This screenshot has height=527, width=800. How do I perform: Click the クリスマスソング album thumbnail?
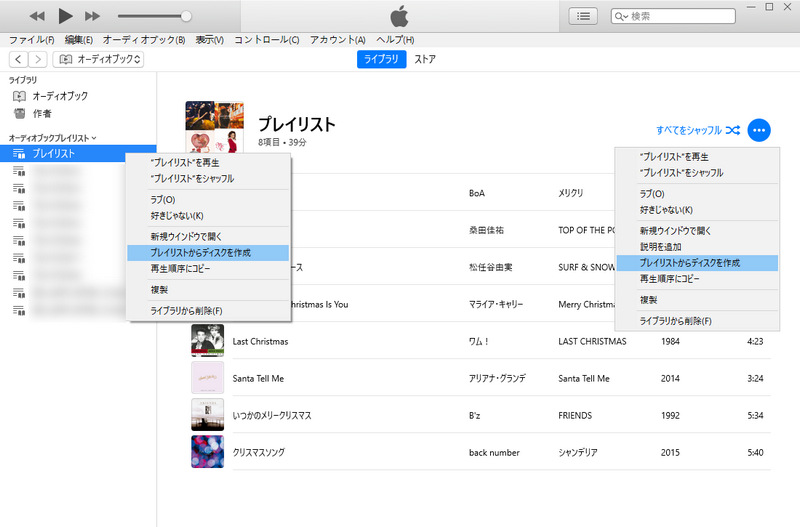(208, 452)
